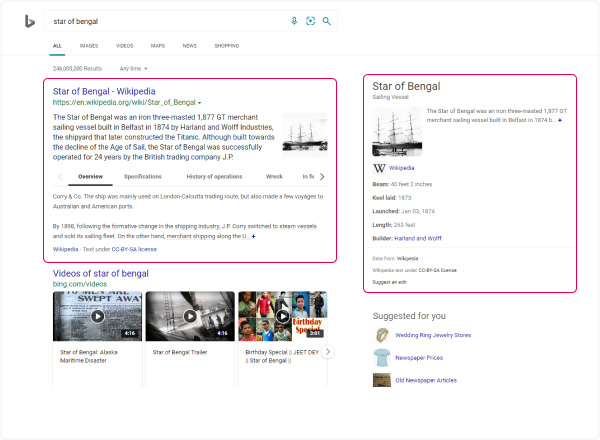Click the Star of Bengal Trailer title
The height and width of the screenshot is (440, 600).
[x=180, y=352]
